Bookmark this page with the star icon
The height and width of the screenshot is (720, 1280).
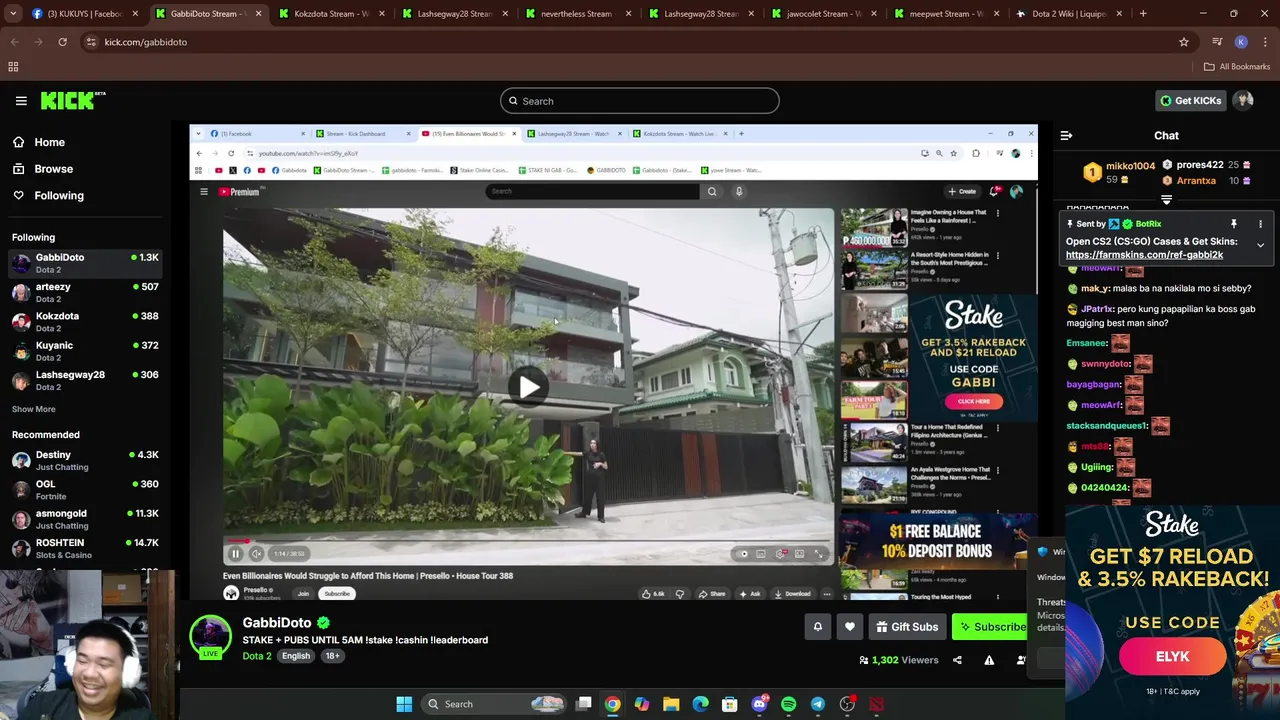pyautogui.click(x=1184, y=42)
